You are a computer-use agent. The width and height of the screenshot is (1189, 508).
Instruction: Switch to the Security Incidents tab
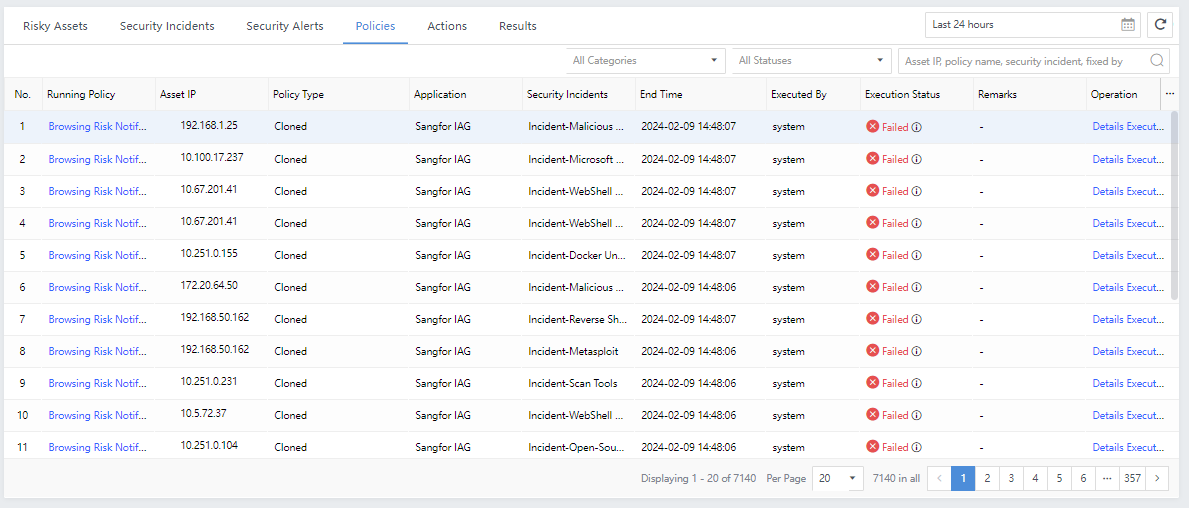(x=167, y=26)
